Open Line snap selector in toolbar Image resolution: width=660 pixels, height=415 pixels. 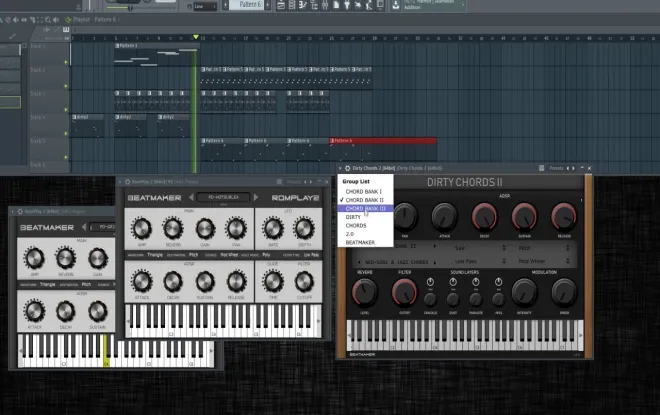tap(205, 6)
